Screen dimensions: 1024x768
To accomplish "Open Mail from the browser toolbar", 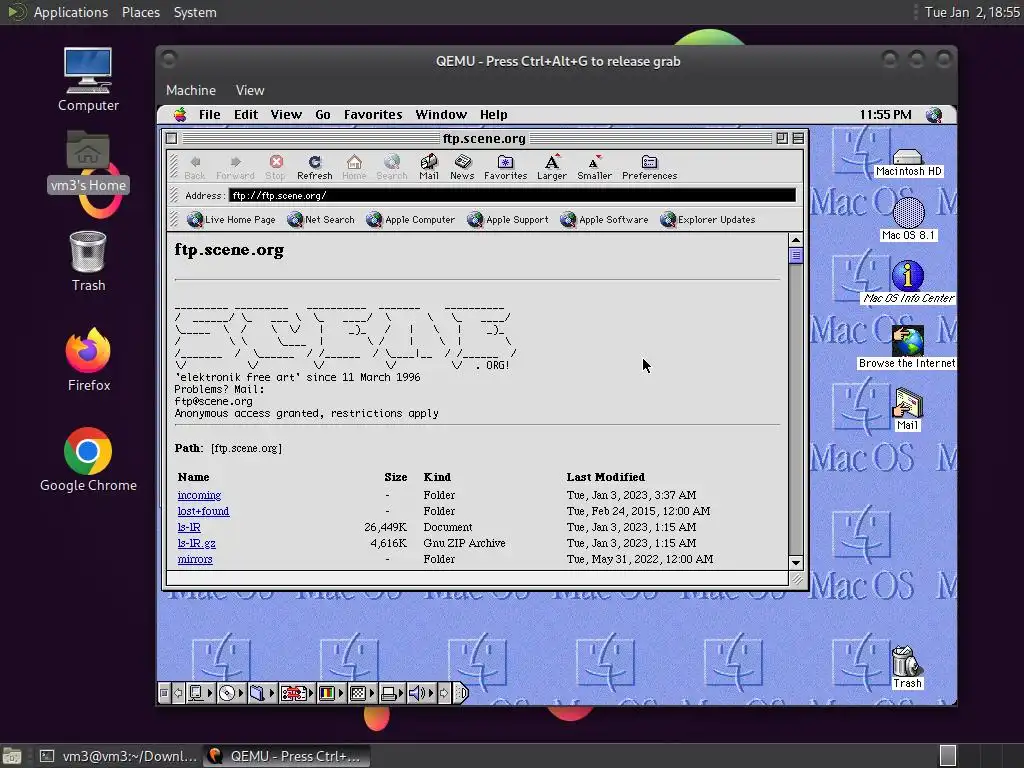I will [x=429, y=167].
